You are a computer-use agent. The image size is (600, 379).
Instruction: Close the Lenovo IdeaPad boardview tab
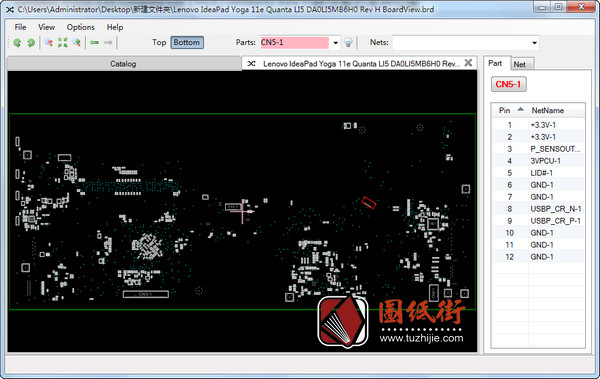pos(468,63)
